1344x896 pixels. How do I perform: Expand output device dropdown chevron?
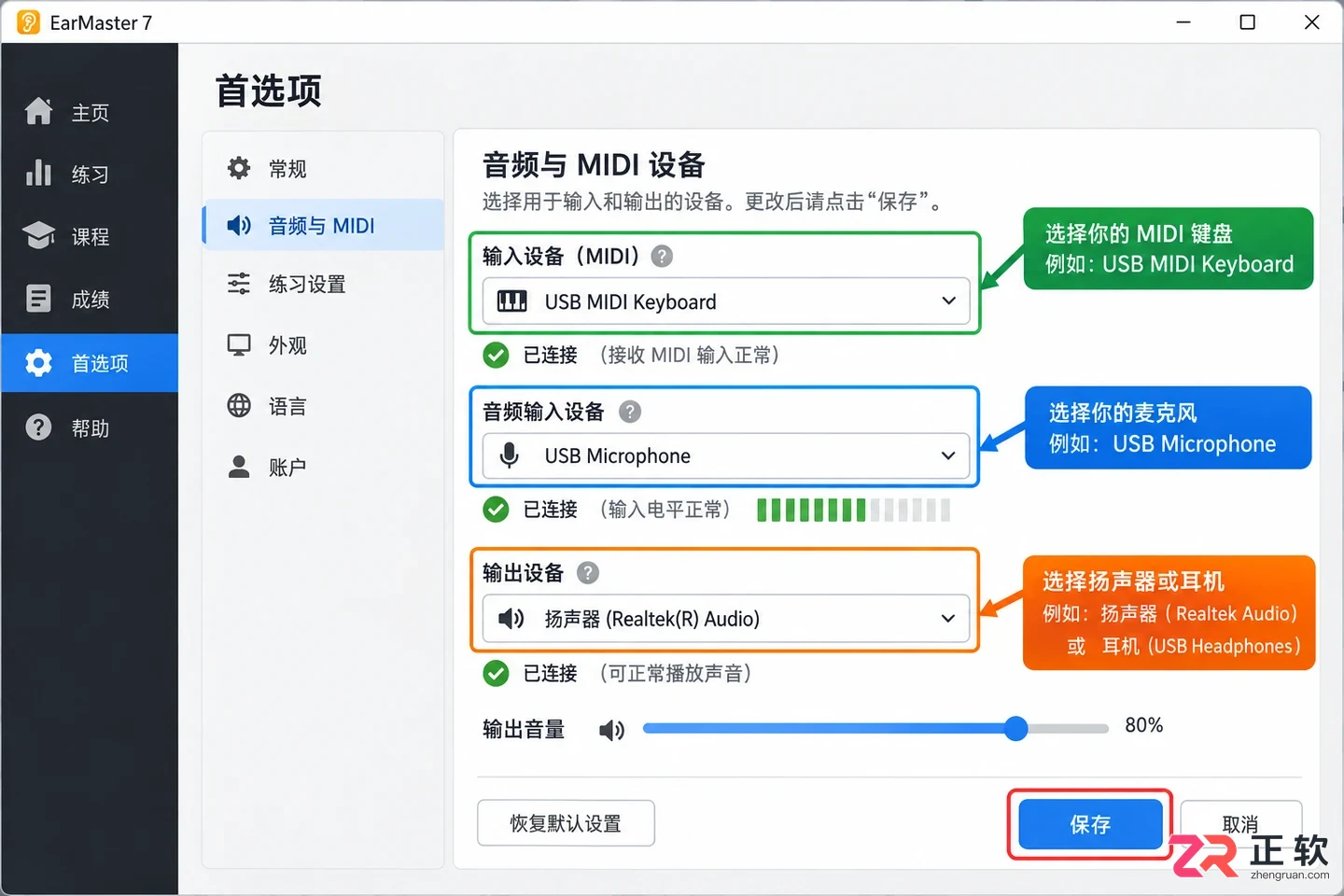948,619
